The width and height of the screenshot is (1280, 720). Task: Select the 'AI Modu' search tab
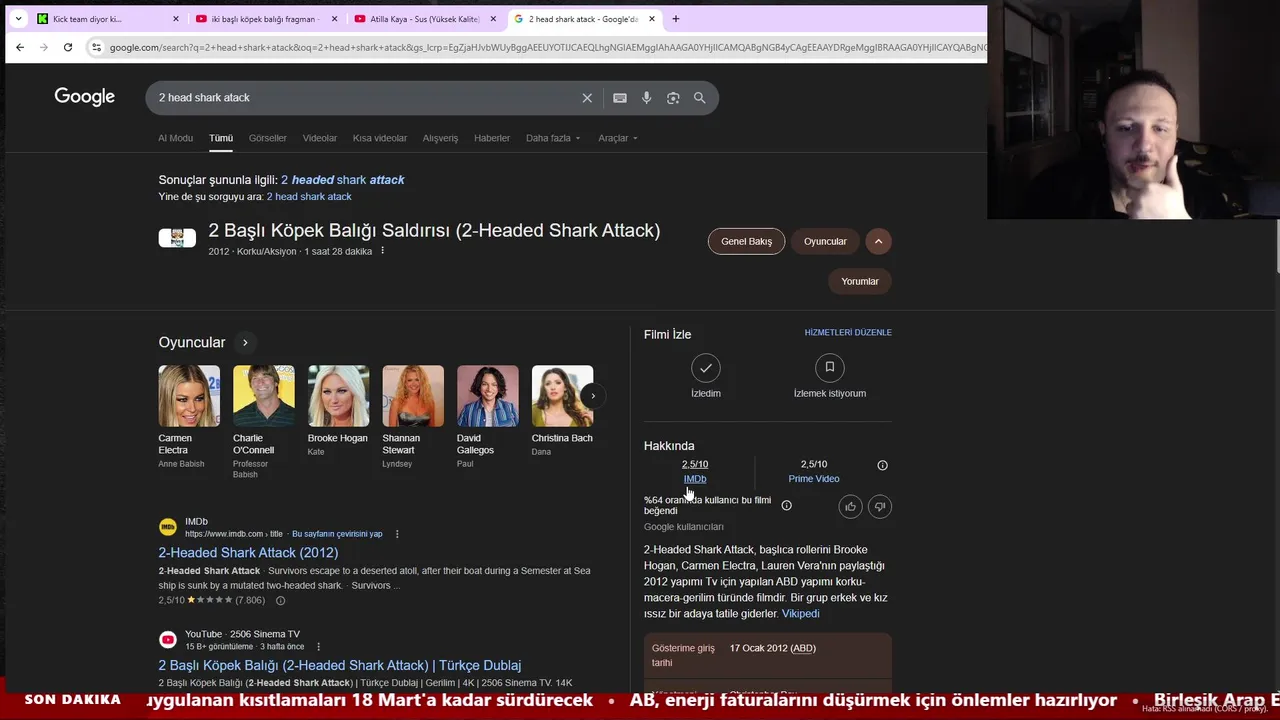pos(175,138)
